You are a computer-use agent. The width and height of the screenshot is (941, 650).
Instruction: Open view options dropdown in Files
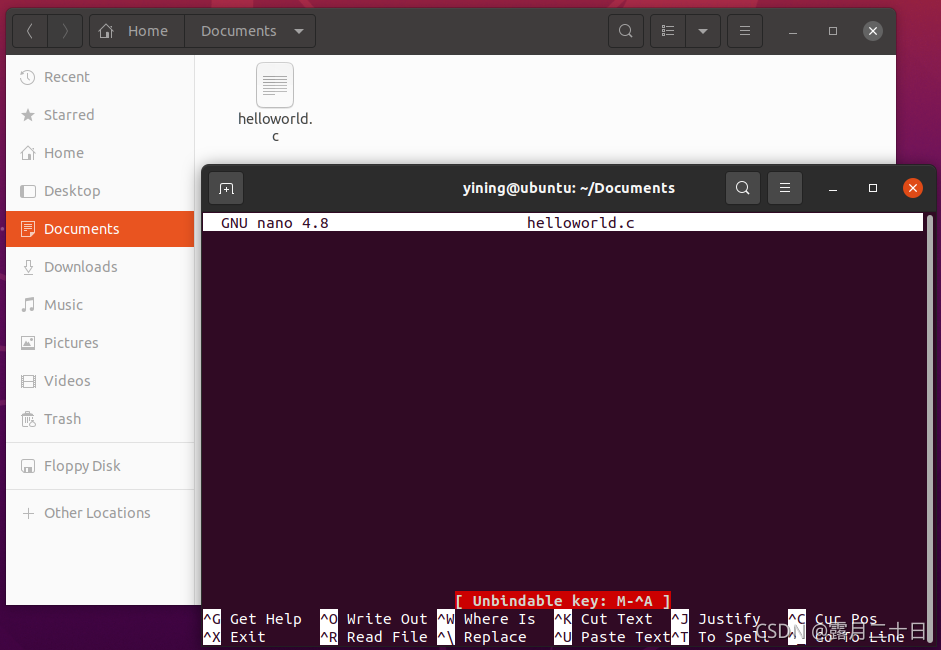click(703, 31)
